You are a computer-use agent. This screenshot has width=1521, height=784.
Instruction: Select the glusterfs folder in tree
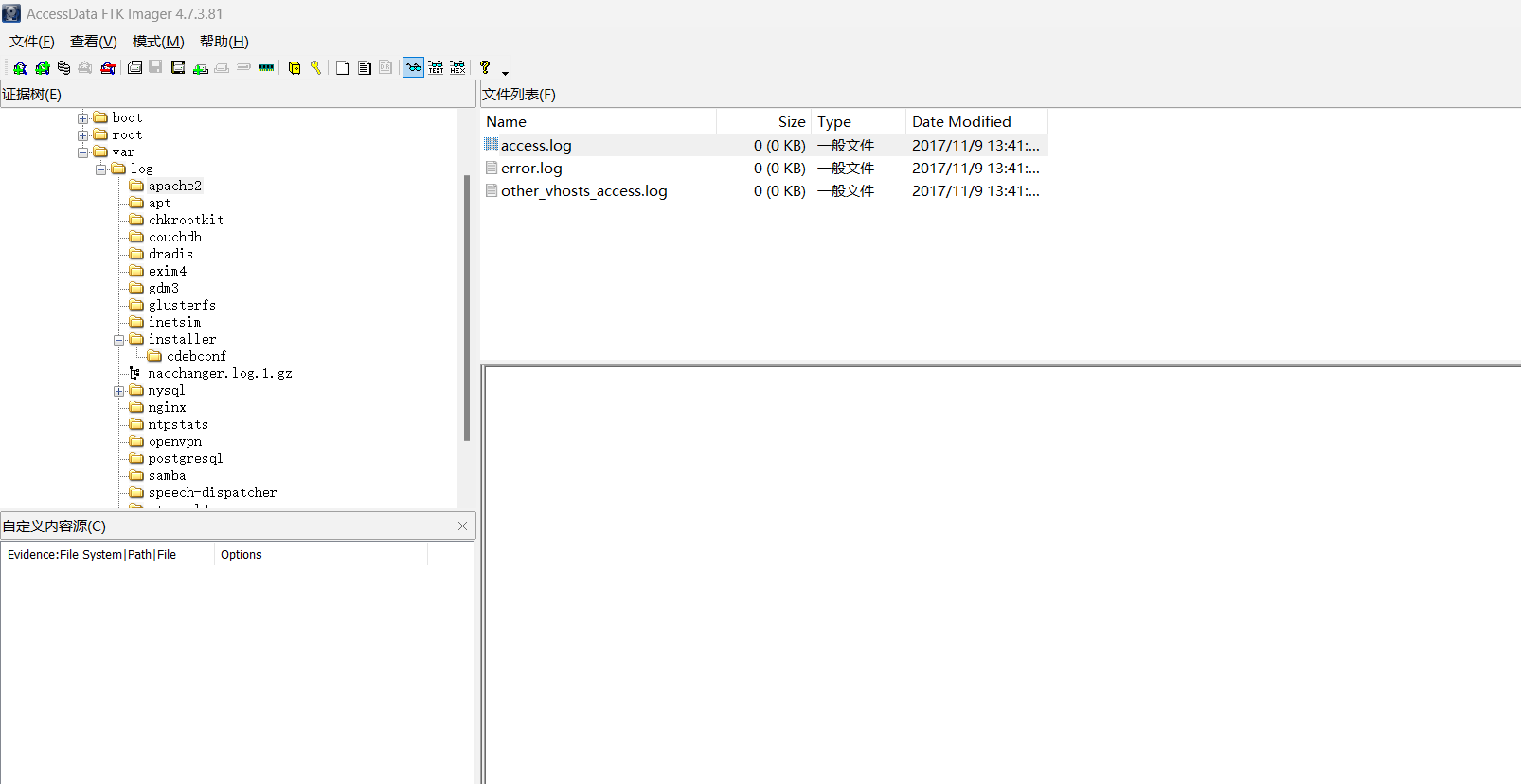click(x=182, y=305)
